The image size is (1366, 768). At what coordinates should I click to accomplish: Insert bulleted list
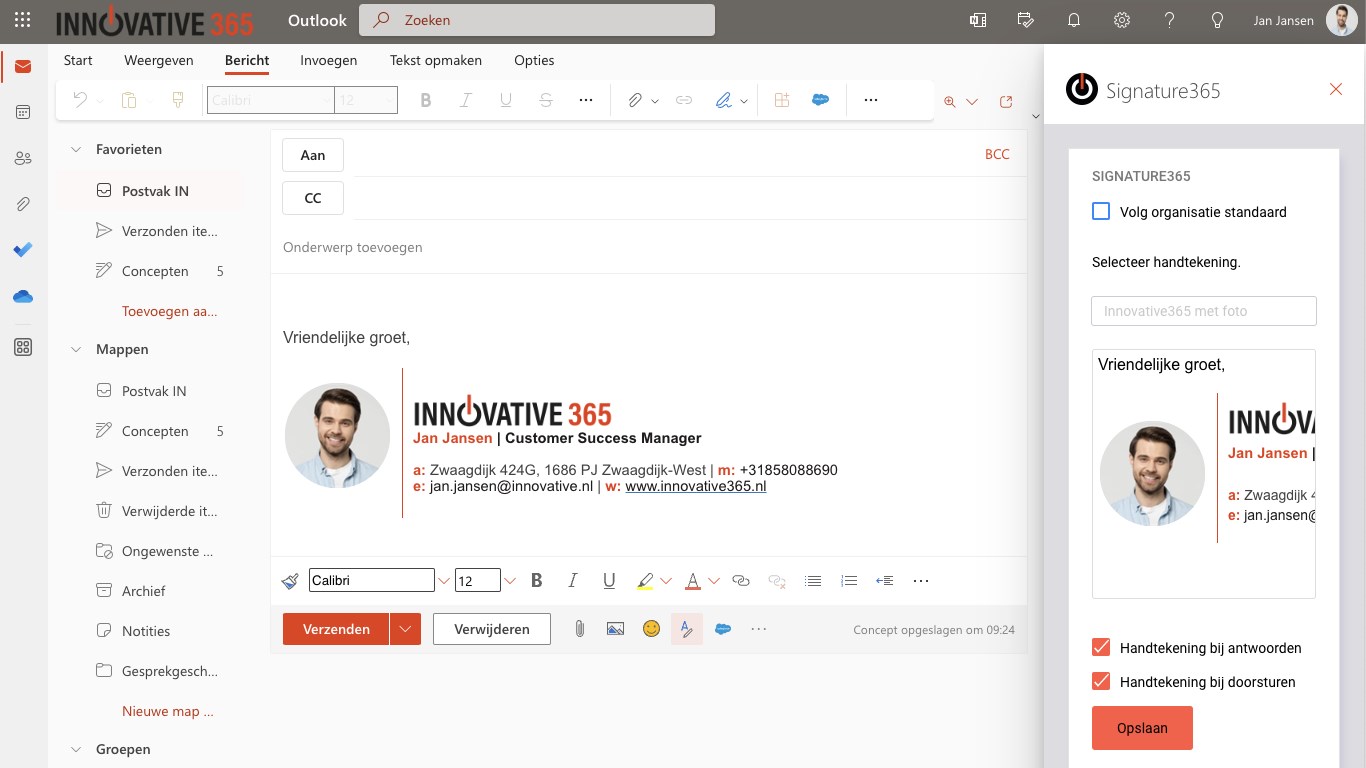point(813,581)
